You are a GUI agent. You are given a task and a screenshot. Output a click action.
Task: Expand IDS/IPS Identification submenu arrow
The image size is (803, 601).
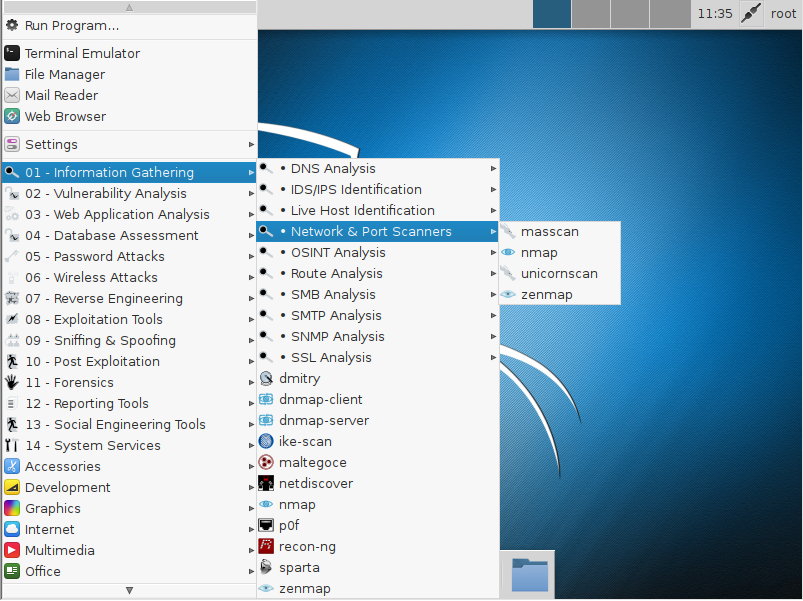click(493, 189)
